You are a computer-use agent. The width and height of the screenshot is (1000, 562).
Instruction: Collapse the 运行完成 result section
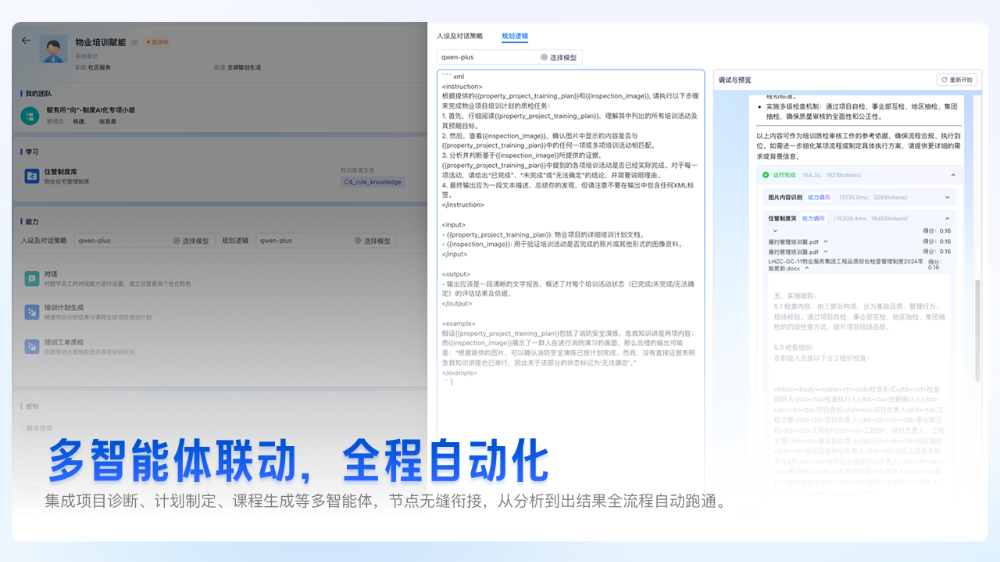(953, 175)
